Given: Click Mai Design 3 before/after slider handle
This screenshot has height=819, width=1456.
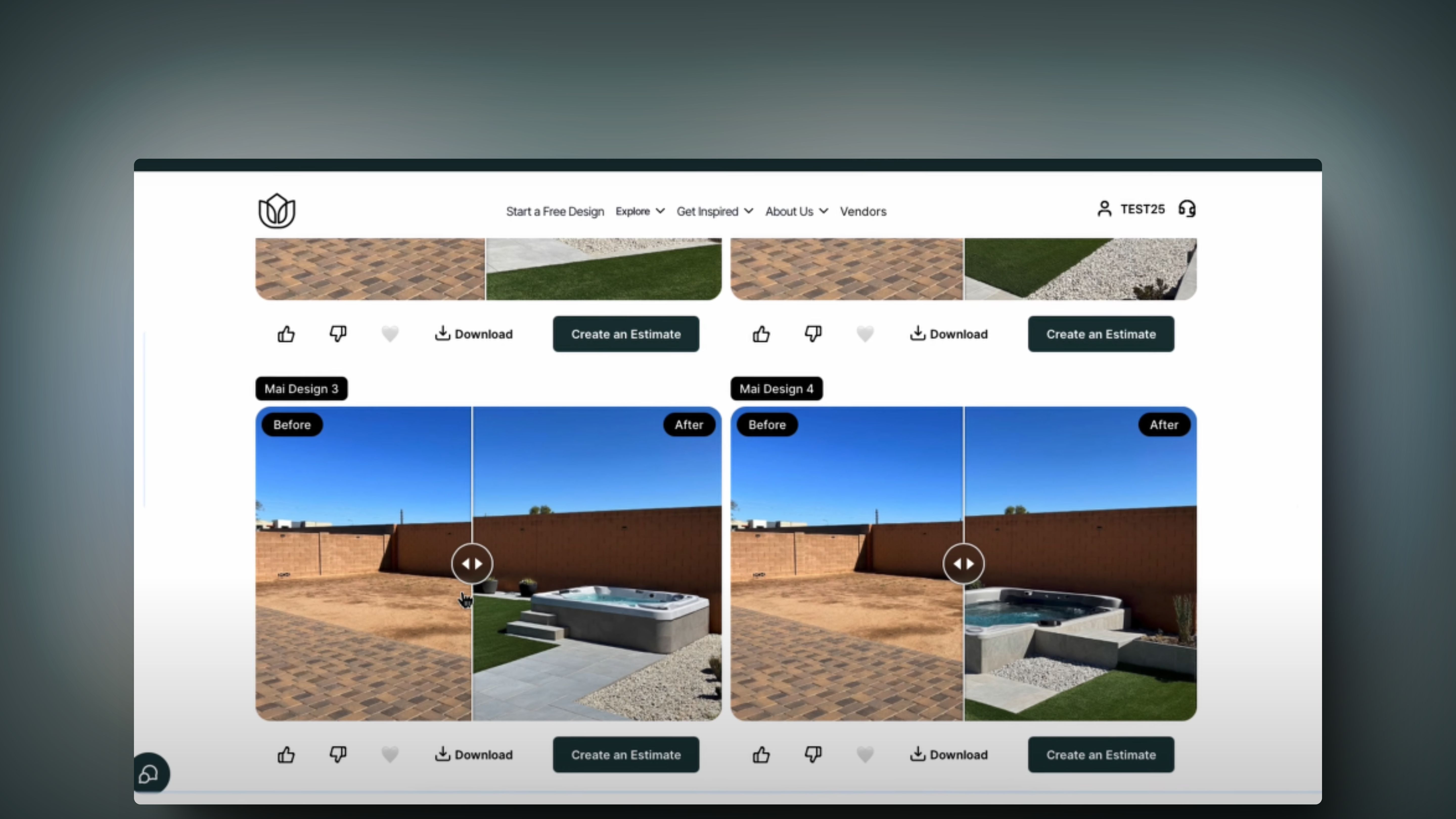Looking at the screenshot, I should pos(472,563).
